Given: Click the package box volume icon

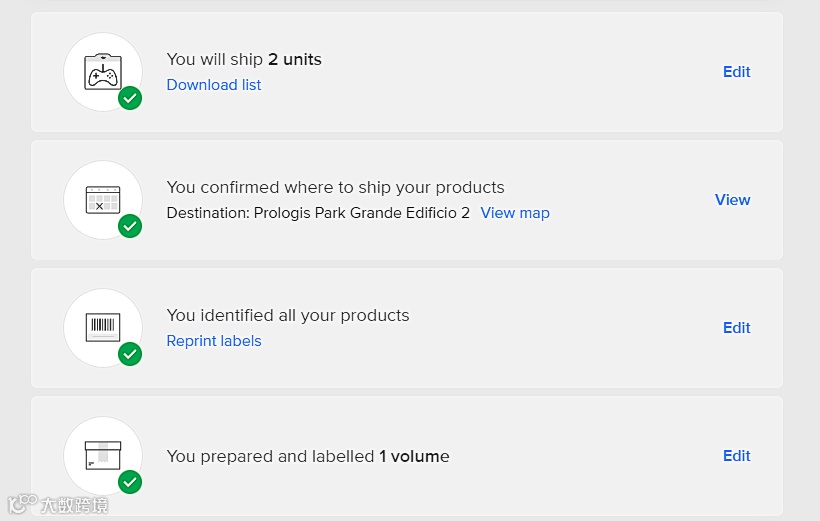Looking at the screenshot, I should click(x=102, y=455).
